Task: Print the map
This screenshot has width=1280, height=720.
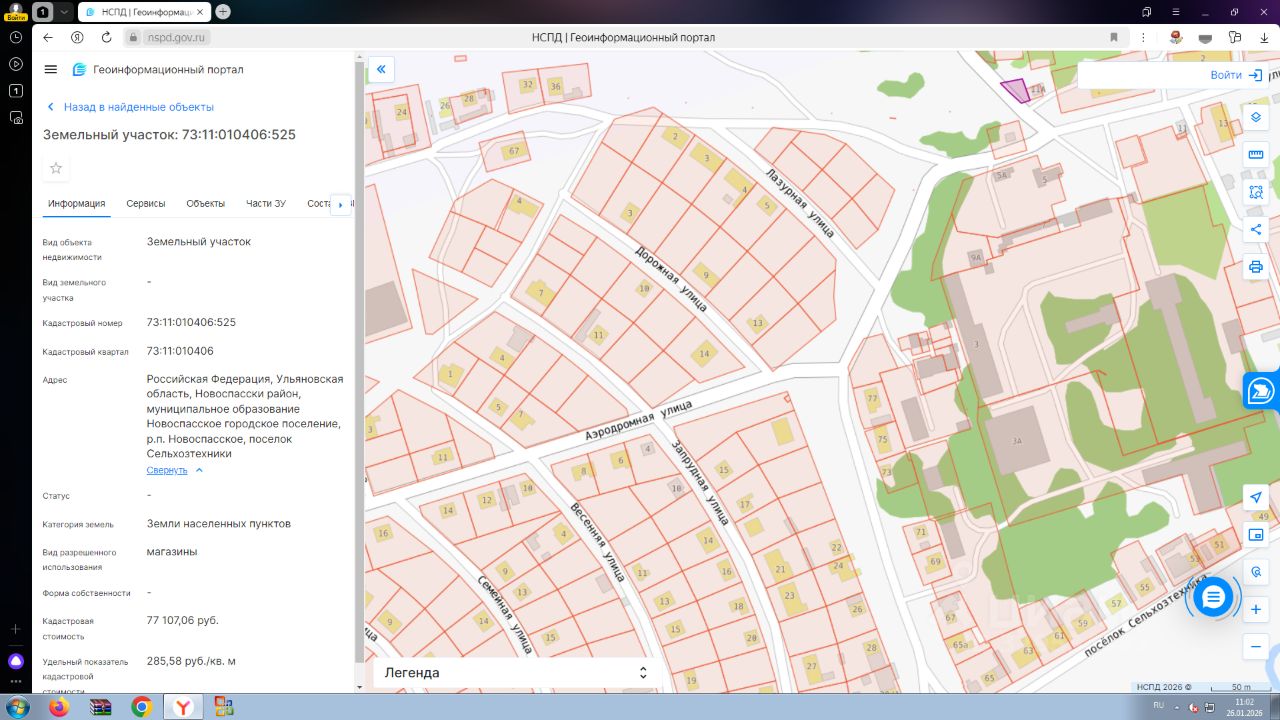Action: [1256, 267]
